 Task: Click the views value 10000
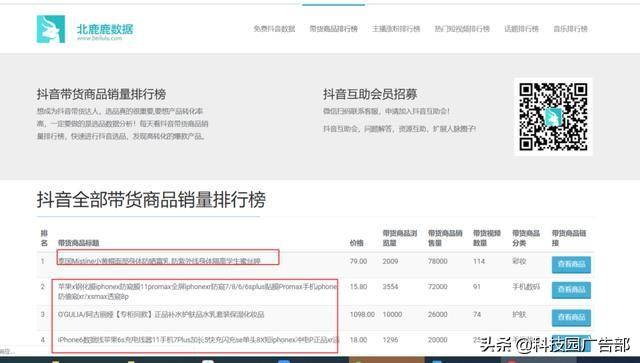pyautogui.click(x=392, y=314)
